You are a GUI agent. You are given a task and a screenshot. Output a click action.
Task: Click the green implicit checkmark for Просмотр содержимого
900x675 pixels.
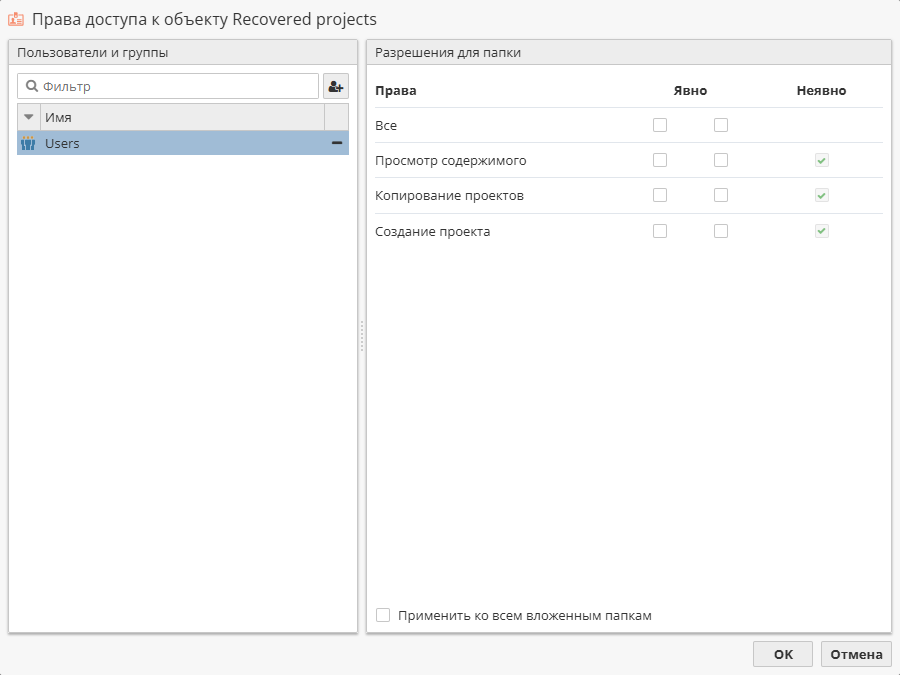click(x=821, y=160)
